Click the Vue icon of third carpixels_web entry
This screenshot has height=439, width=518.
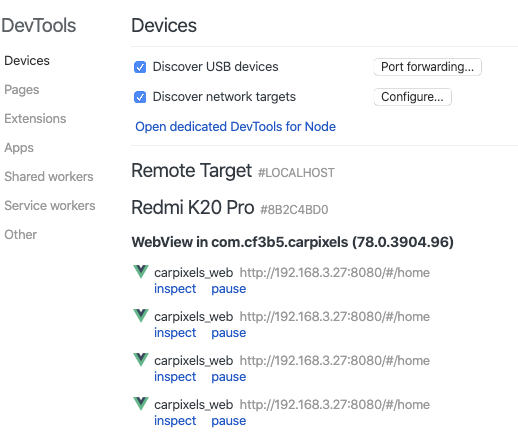click(x=141, y=360)
